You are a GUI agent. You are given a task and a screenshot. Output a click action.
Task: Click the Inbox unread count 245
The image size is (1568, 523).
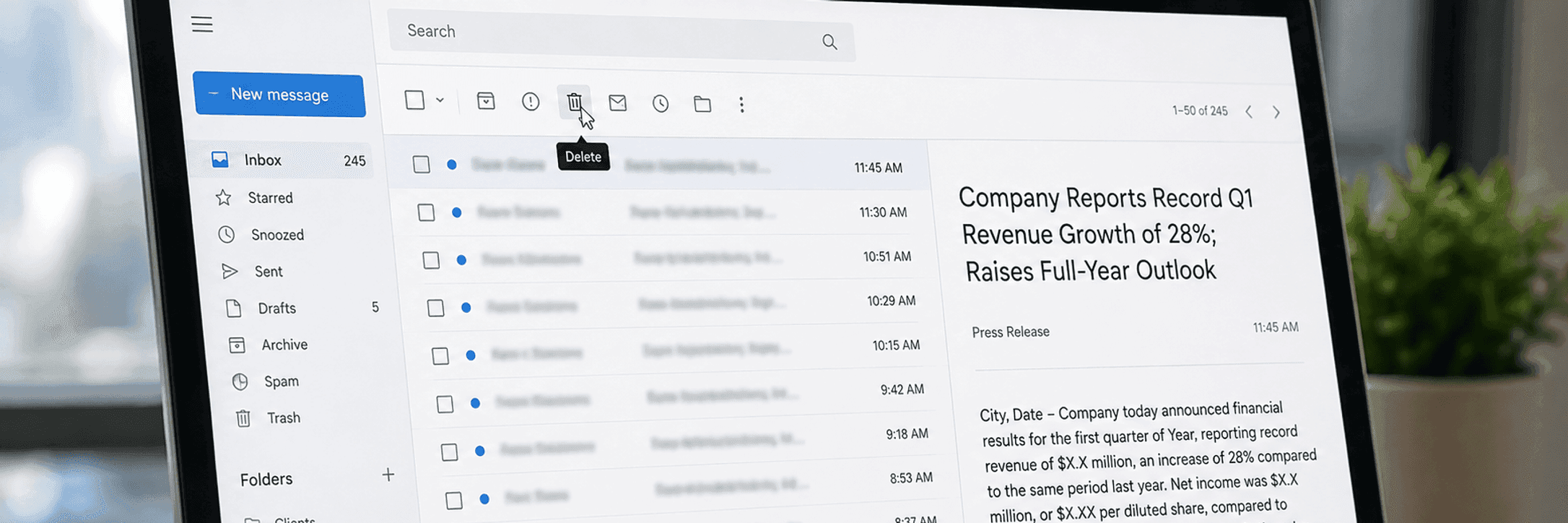pyautogui.click(x=354, y=160)
